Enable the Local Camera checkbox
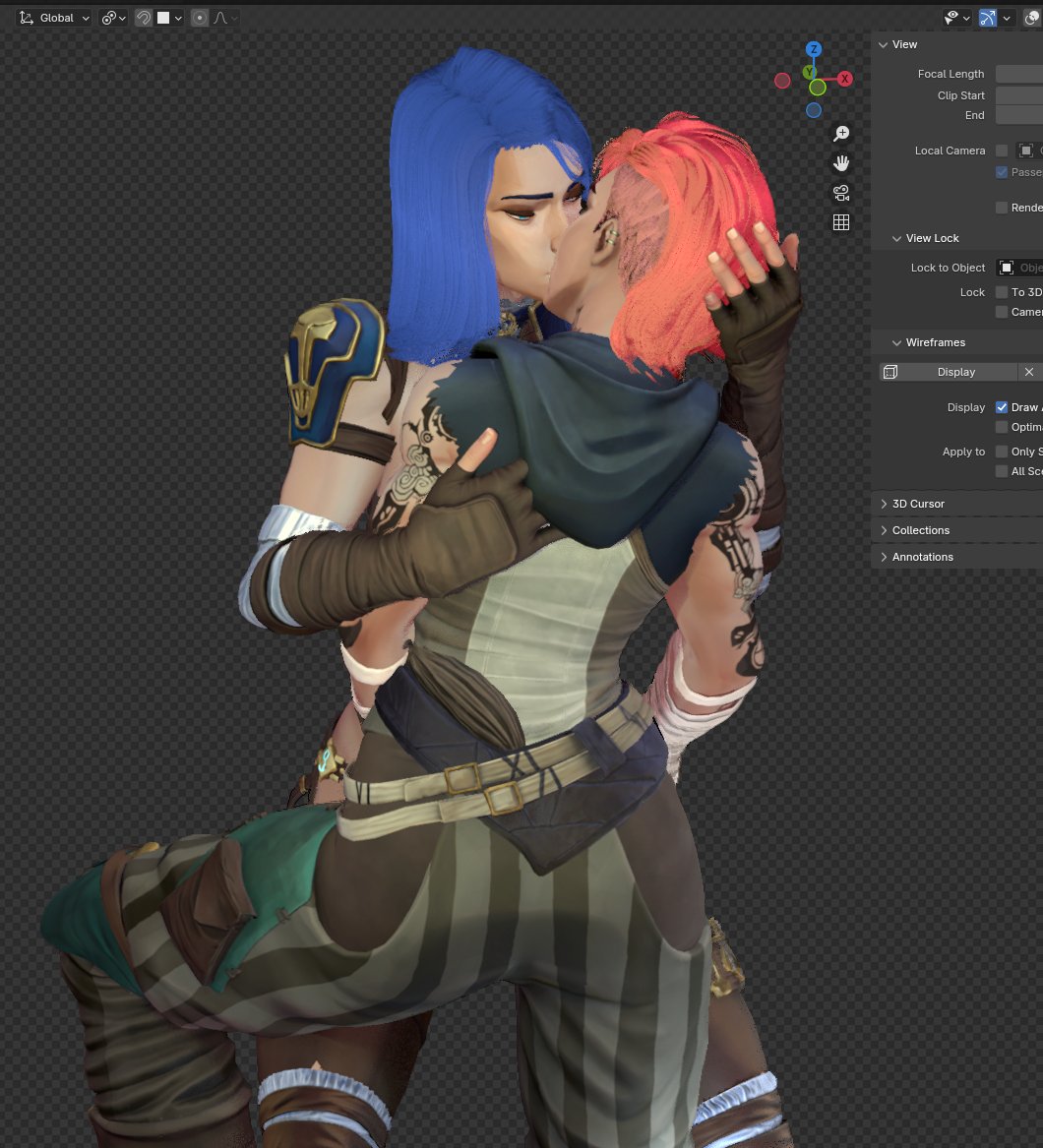Screen dimensions: 1043x1148 1002,151
